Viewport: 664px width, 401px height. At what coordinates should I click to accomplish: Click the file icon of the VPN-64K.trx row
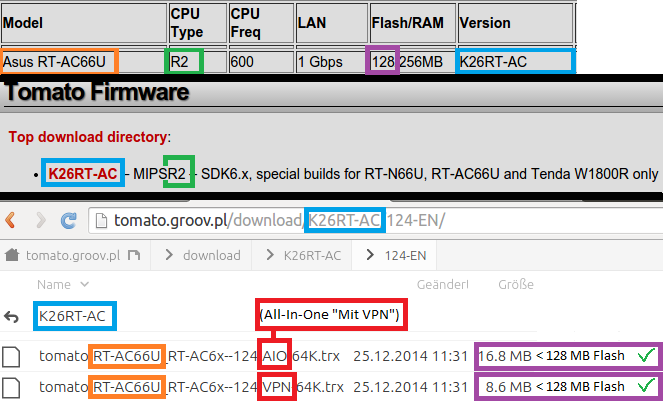click(11, 387)
